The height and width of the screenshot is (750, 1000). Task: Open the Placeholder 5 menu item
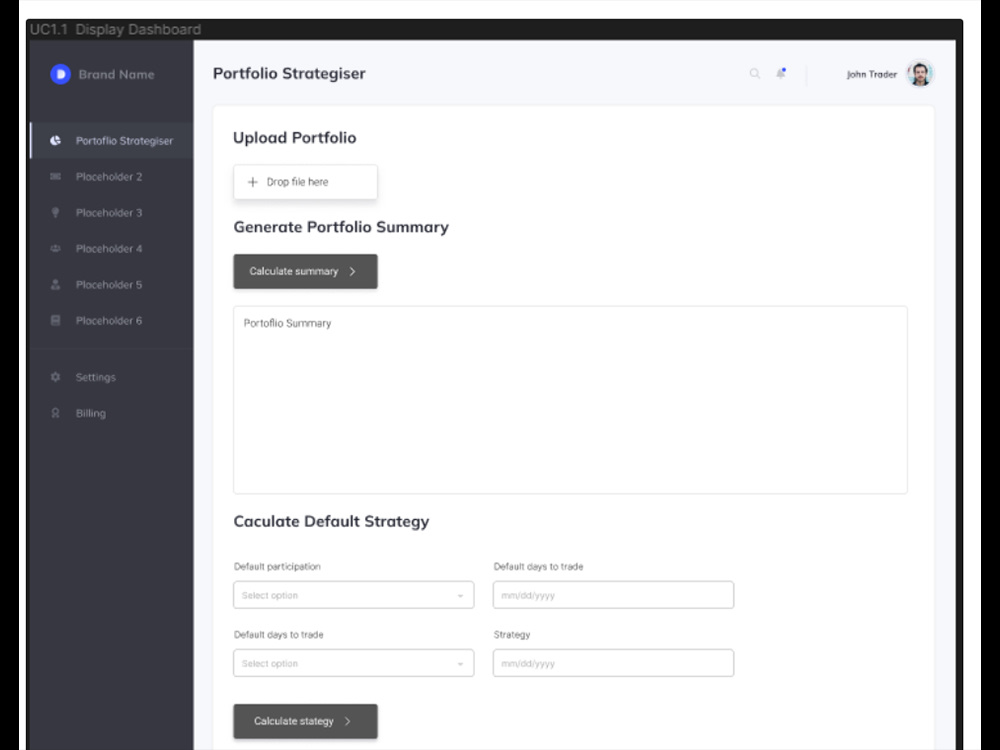pos(112,284)
